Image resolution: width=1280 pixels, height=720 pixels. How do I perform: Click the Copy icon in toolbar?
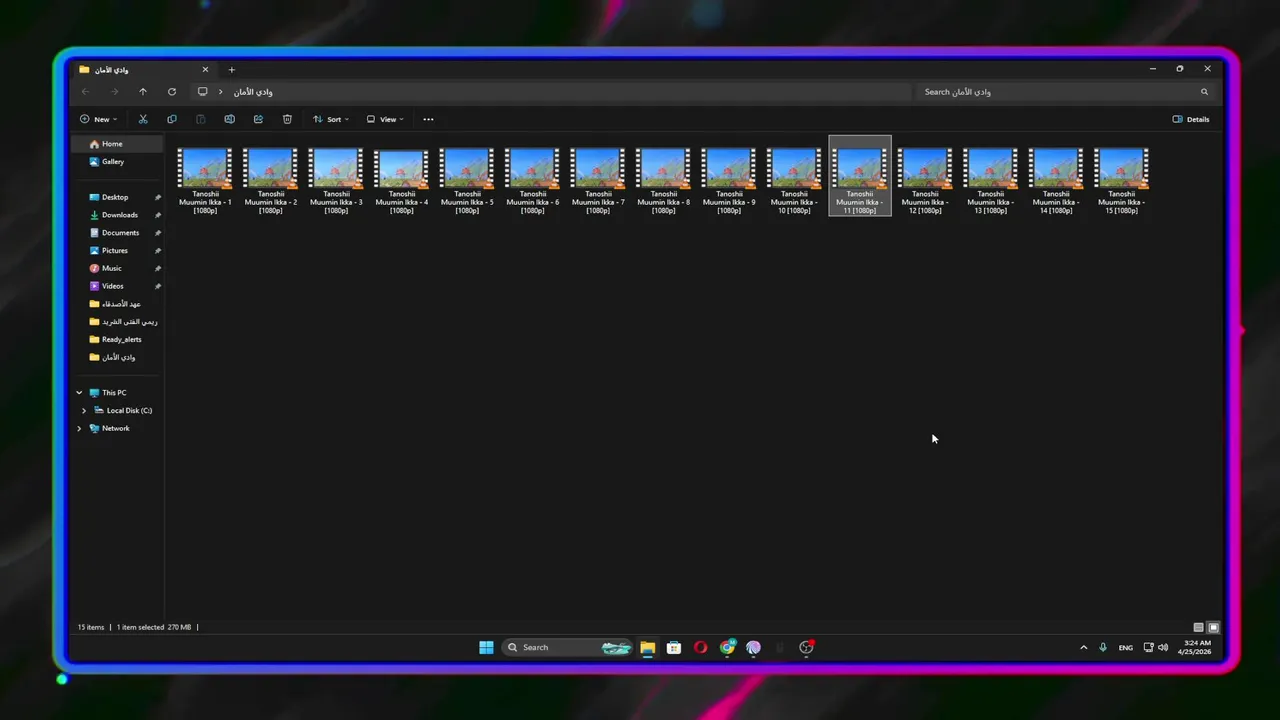172,119
